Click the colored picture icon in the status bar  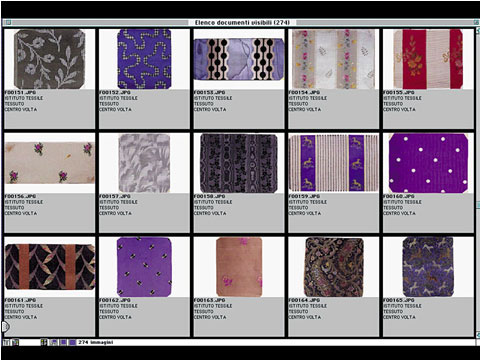click(15, 342)
